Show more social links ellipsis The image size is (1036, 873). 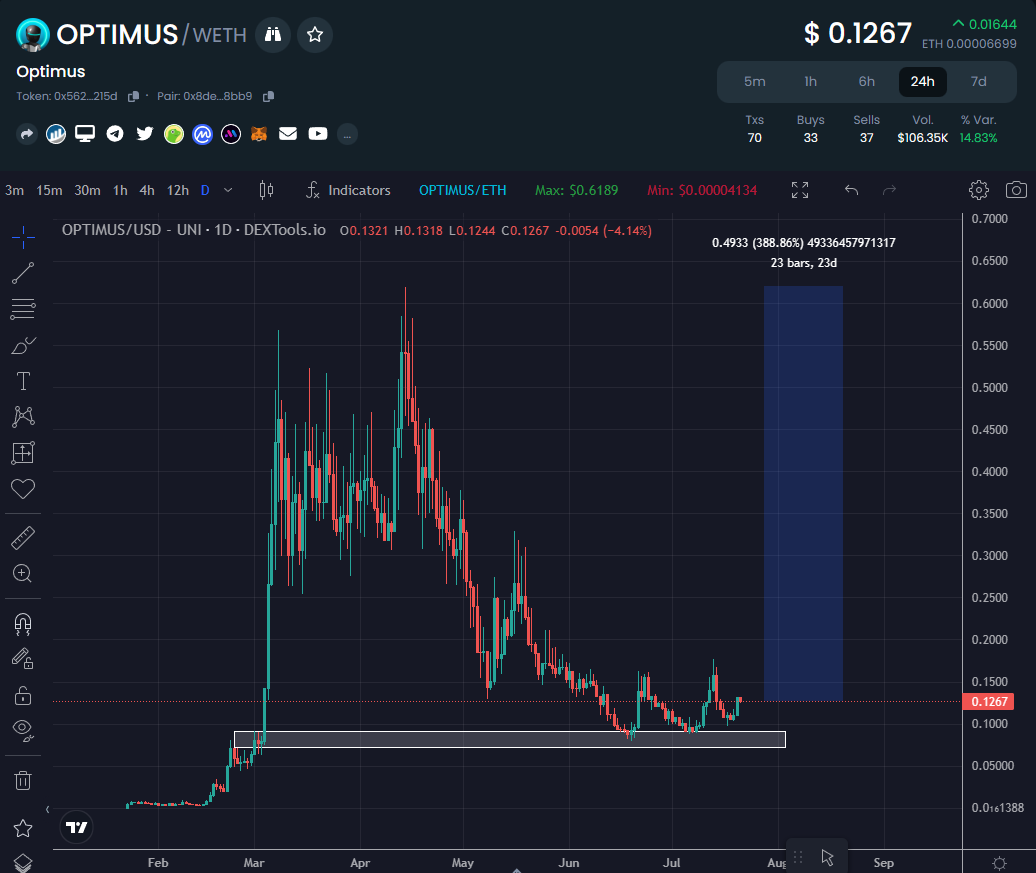[x=347, y=134]
